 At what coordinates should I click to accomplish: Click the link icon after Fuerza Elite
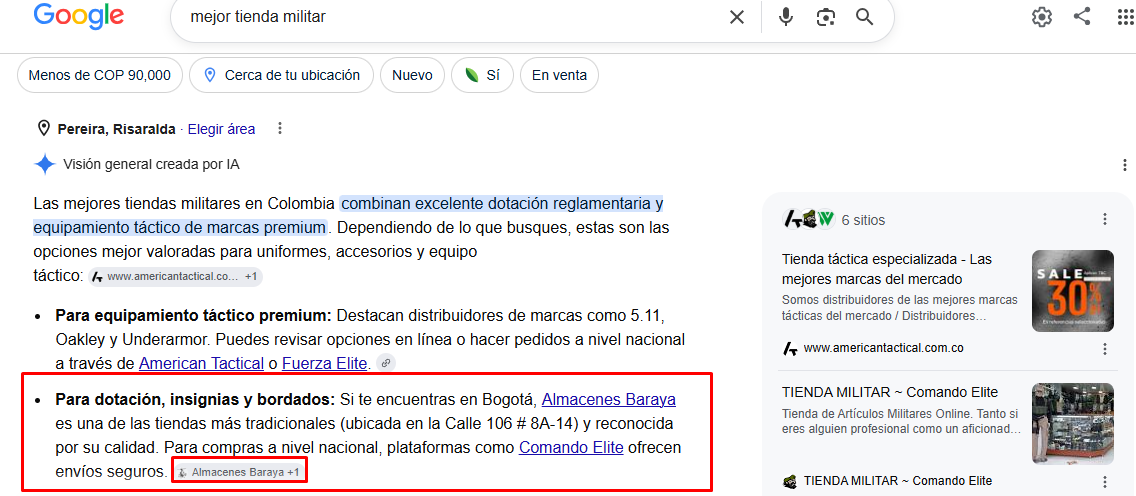387,363
